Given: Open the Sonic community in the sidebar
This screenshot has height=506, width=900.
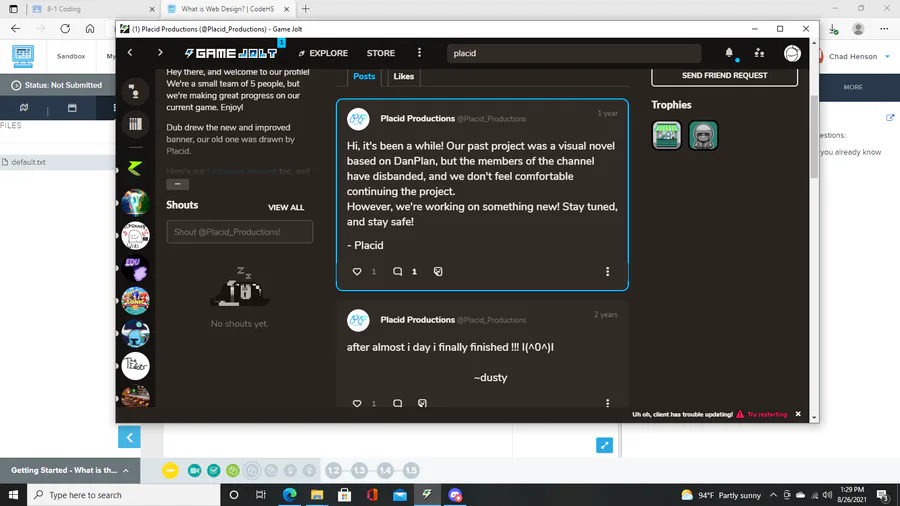Looking at the screenshot, I should 135,301.
